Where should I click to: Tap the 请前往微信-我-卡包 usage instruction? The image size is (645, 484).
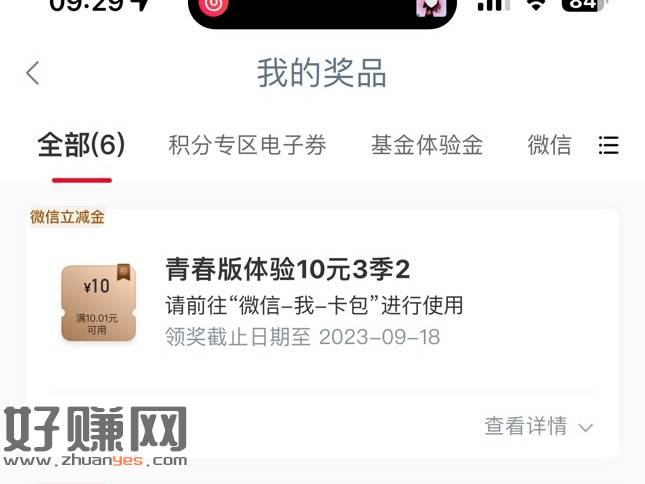tap(314, 305)
